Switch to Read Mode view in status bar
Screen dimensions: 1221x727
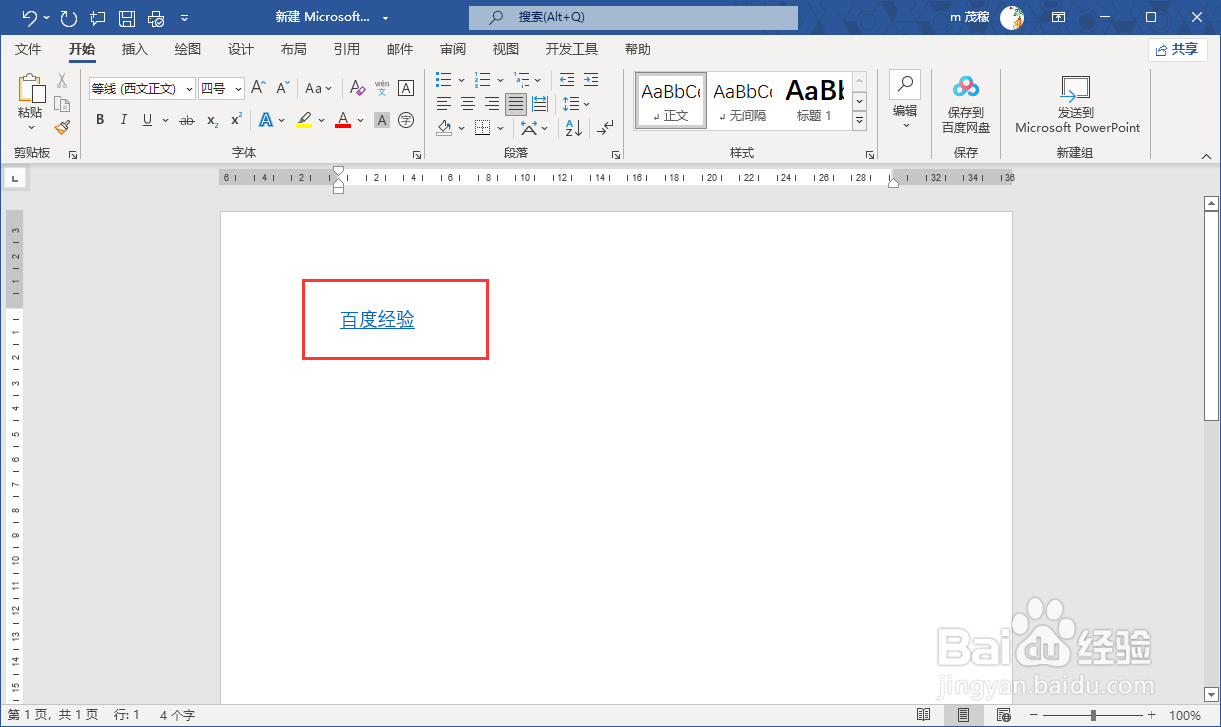[x=924, y=715]
